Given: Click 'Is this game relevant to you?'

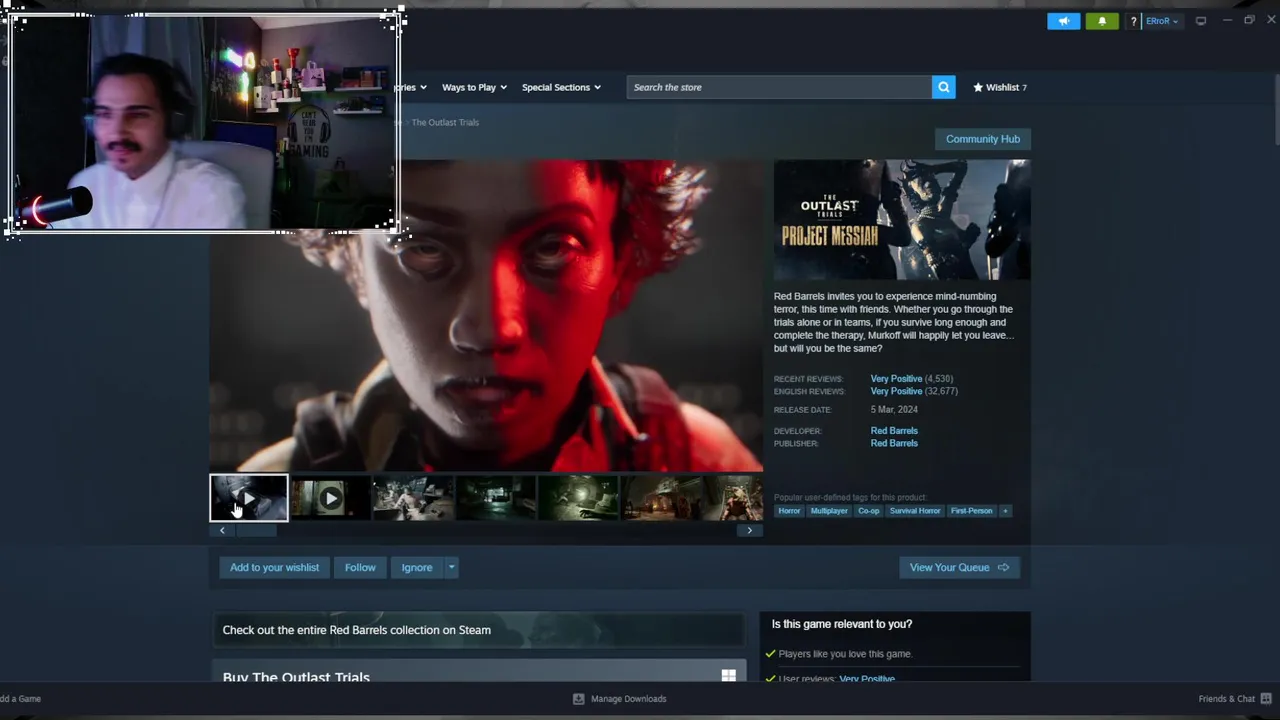Looking at the screenshot, I should (842, 624).
